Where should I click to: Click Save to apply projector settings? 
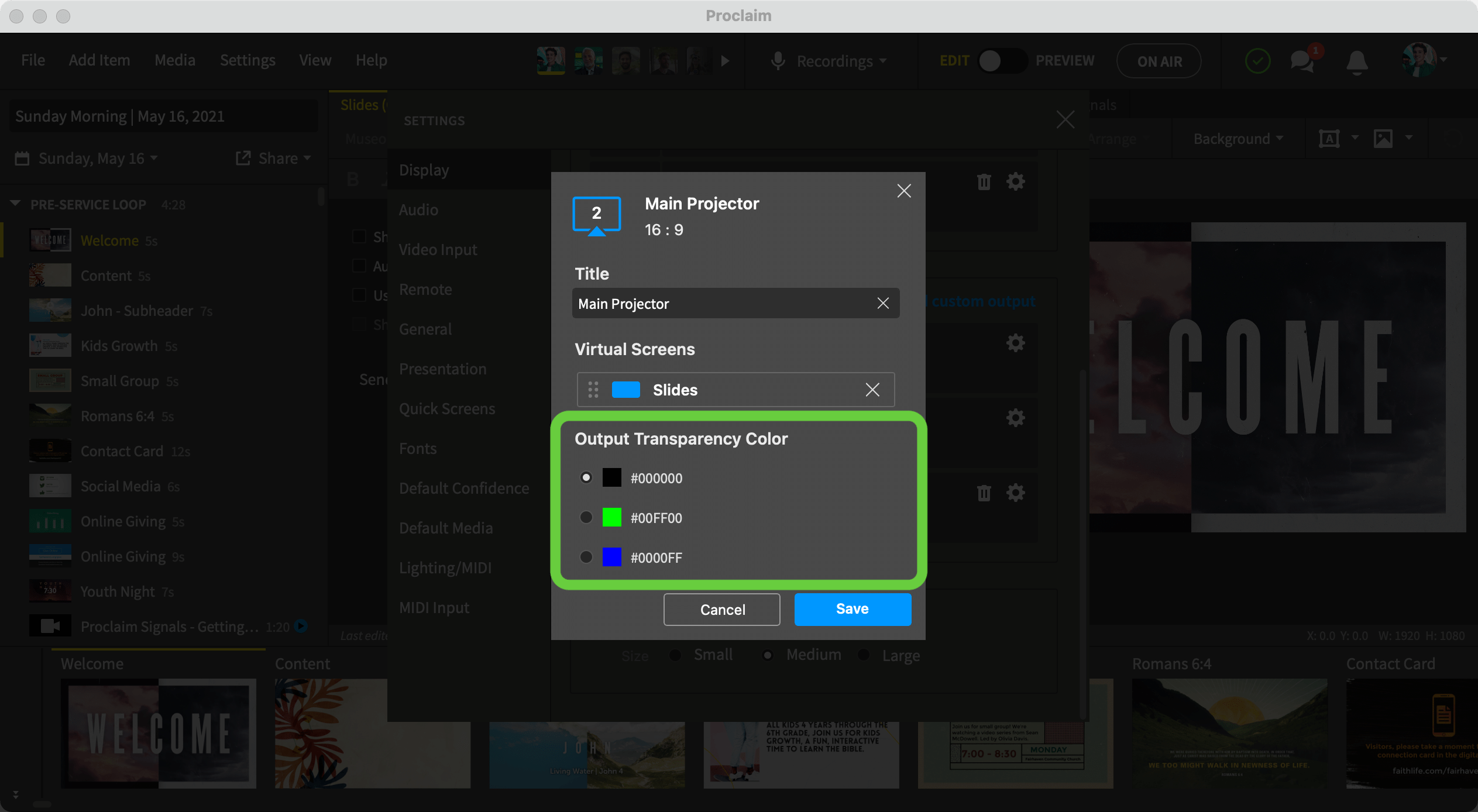pyautogui.click(x=852, y=609)
